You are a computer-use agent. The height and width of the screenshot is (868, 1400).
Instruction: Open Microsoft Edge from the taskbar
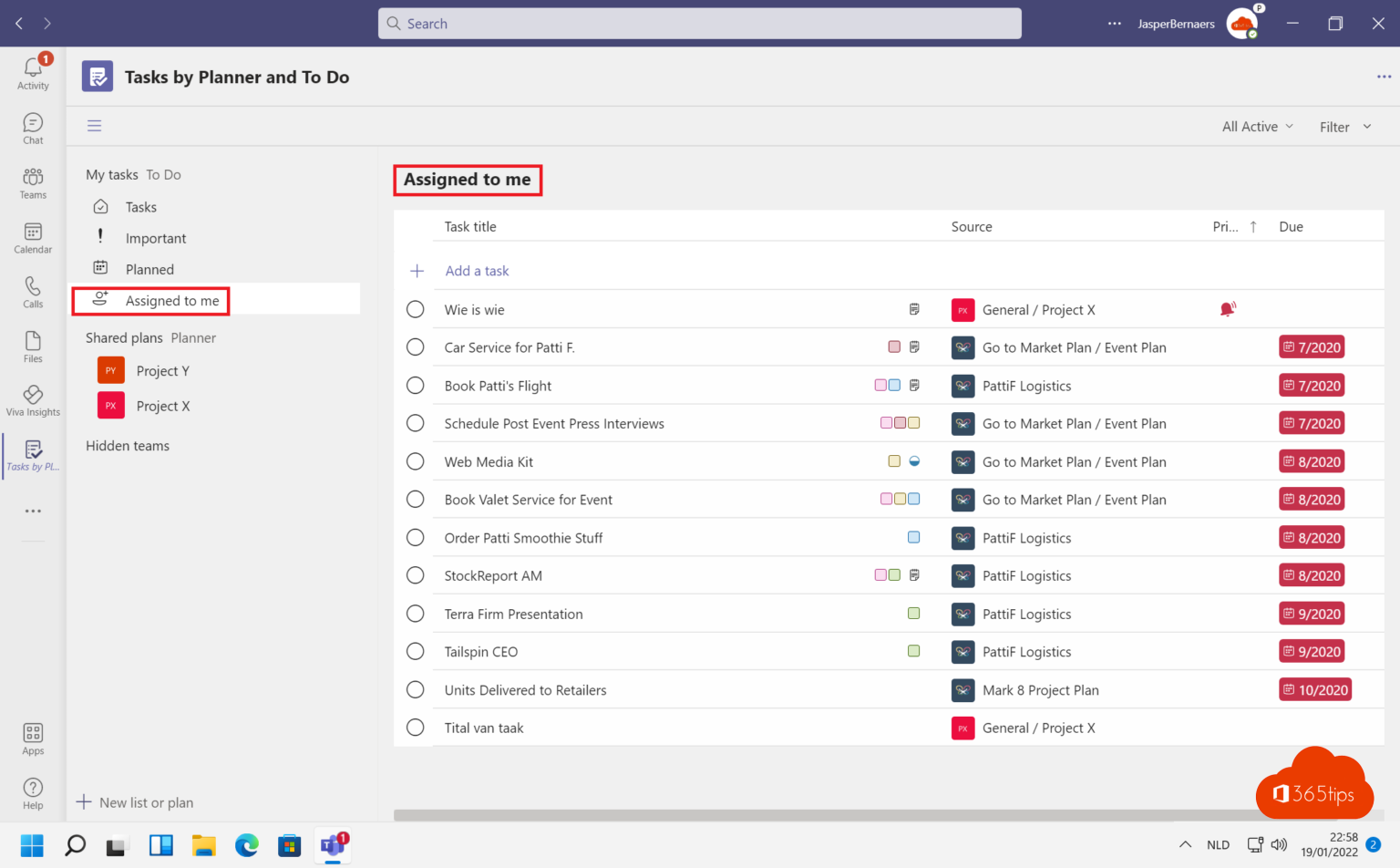[x=246, y=846]
